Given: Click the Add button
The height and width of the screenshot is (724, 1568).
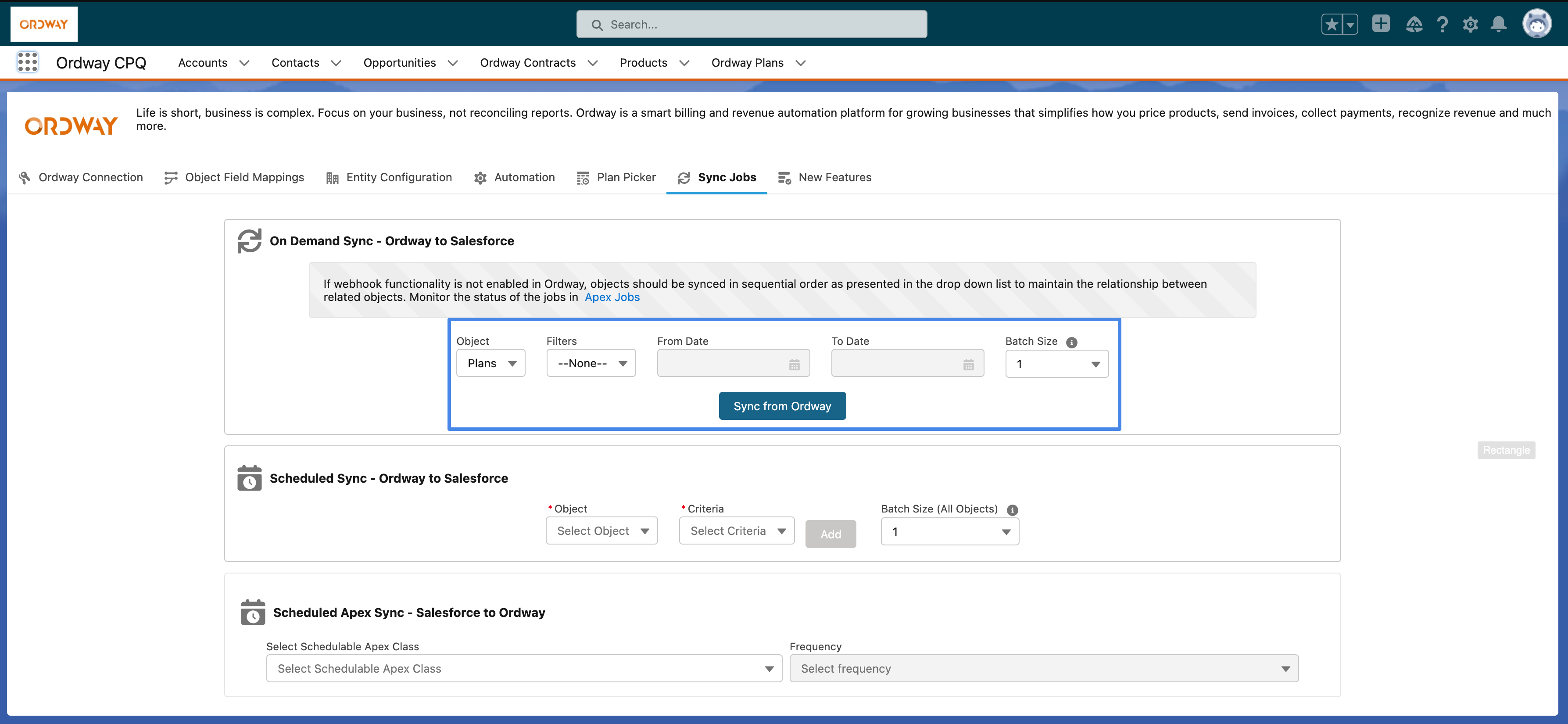Looking at the screenshot, I should pyautogui.click(x=830, y=534).
